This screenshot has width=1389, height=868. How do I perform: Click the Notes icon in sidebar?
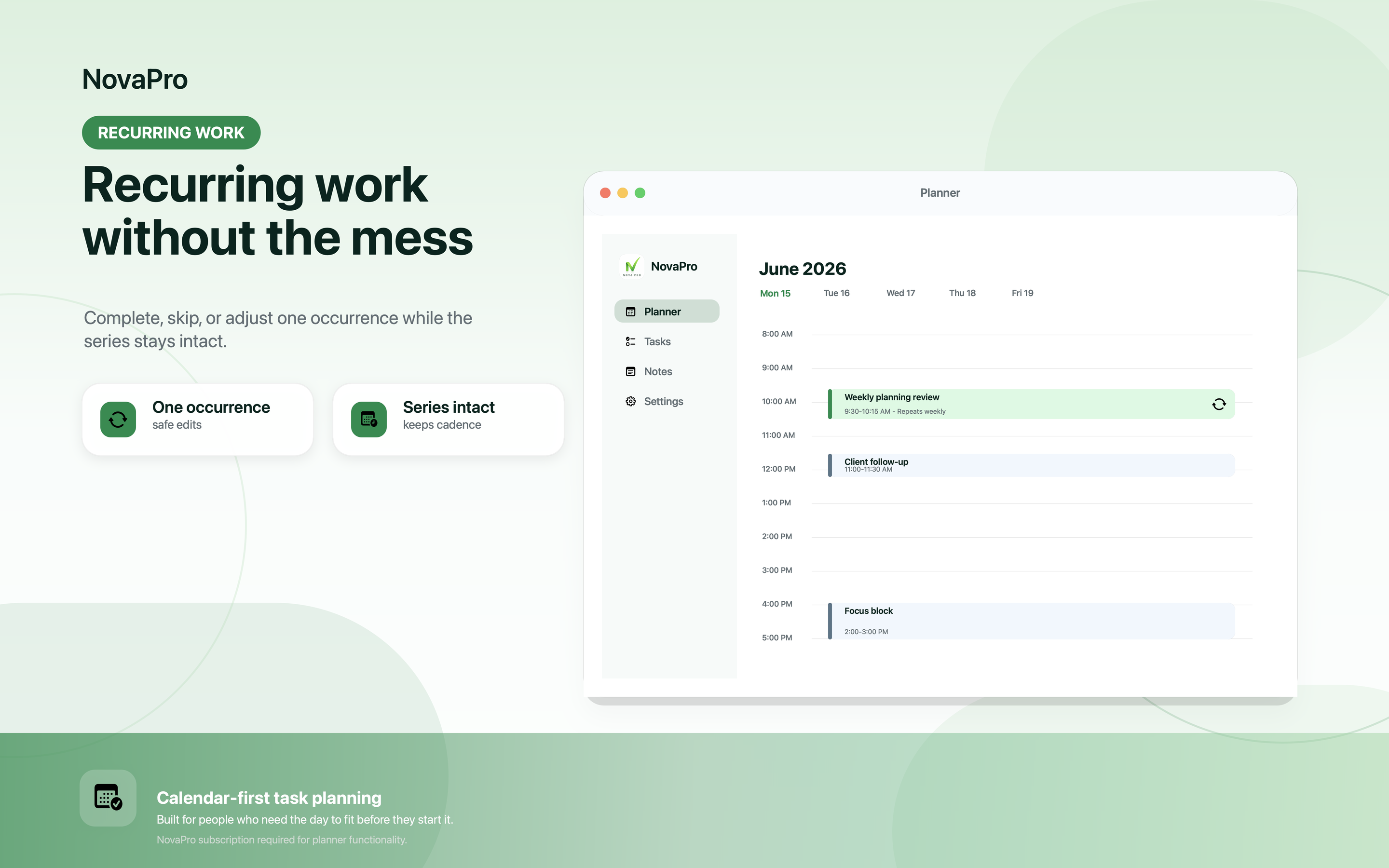click(630, 371)
